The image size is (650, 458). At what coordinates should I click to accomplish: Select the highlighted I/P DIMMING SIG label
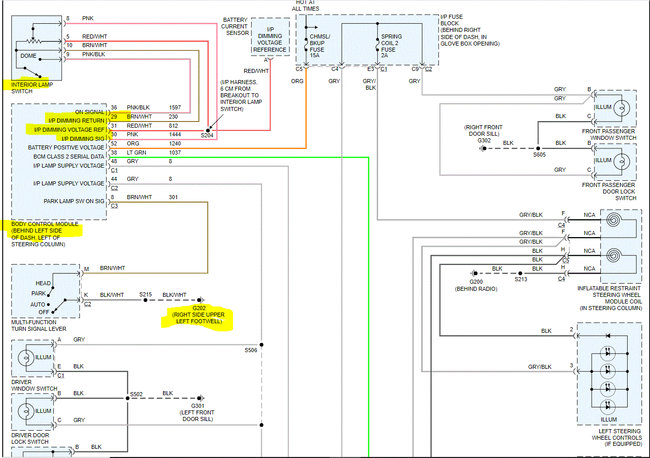click(83, 139)
